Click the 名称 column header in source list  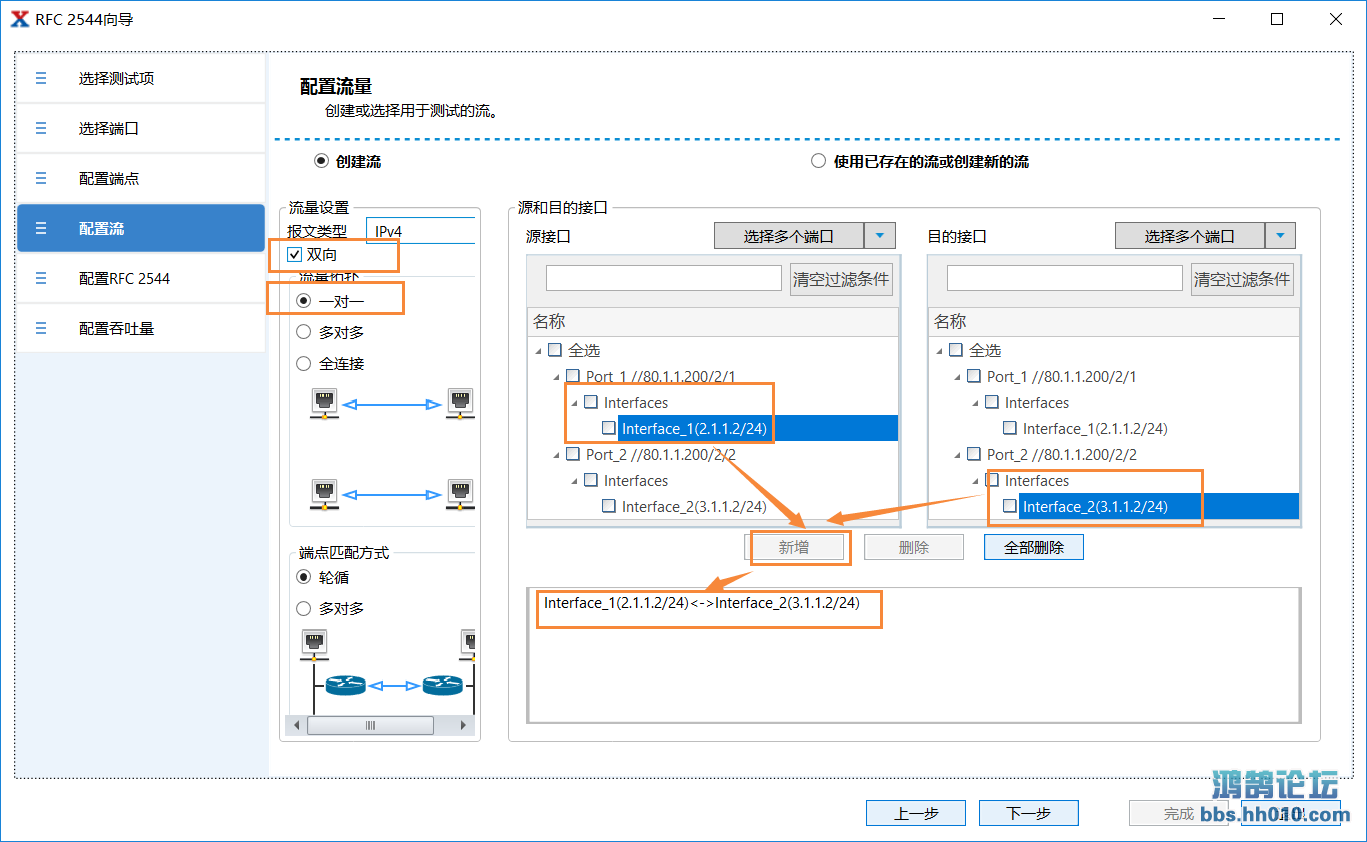(x=713, y=321)
